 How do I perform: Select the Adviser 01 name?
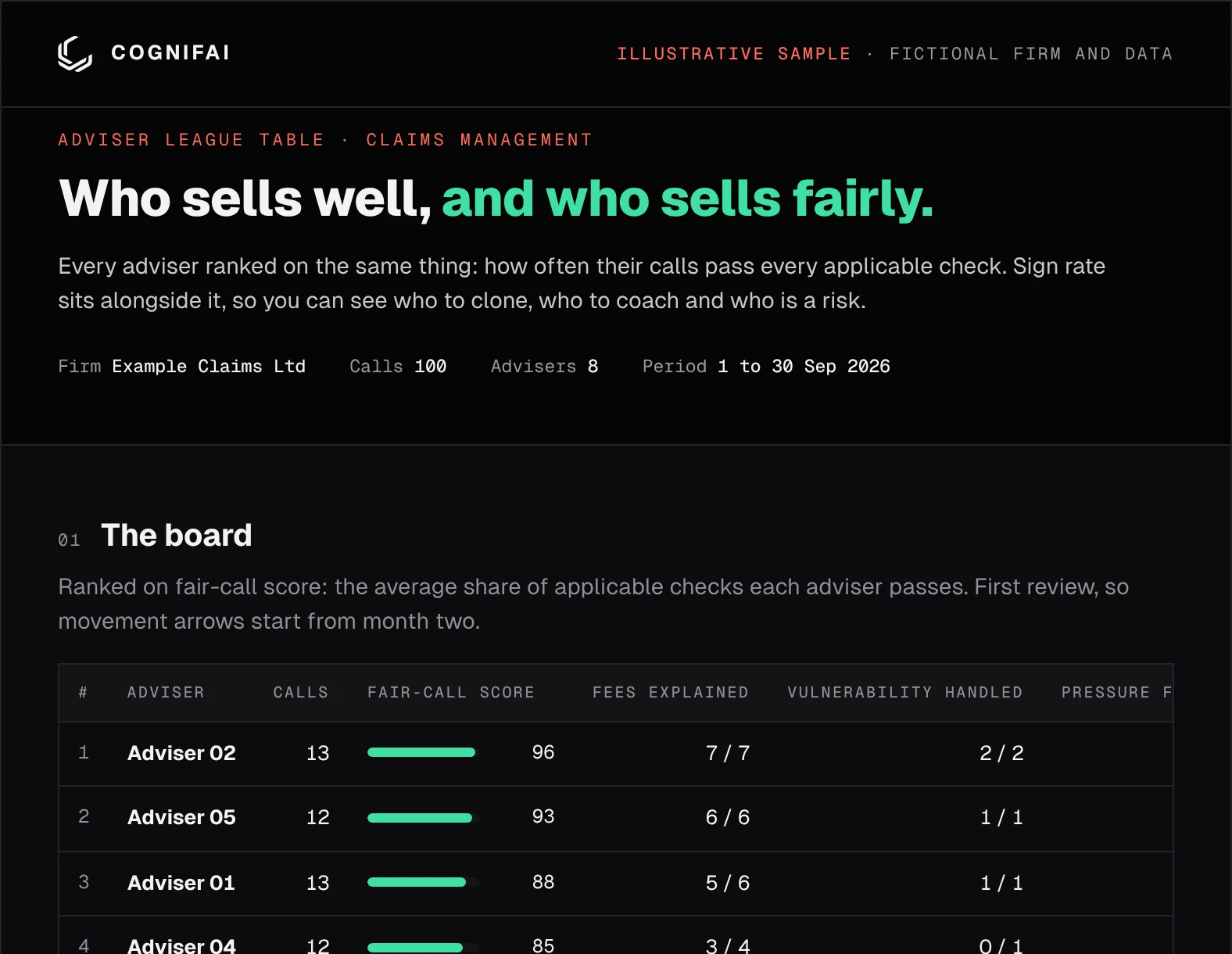(x=181, y=883)
